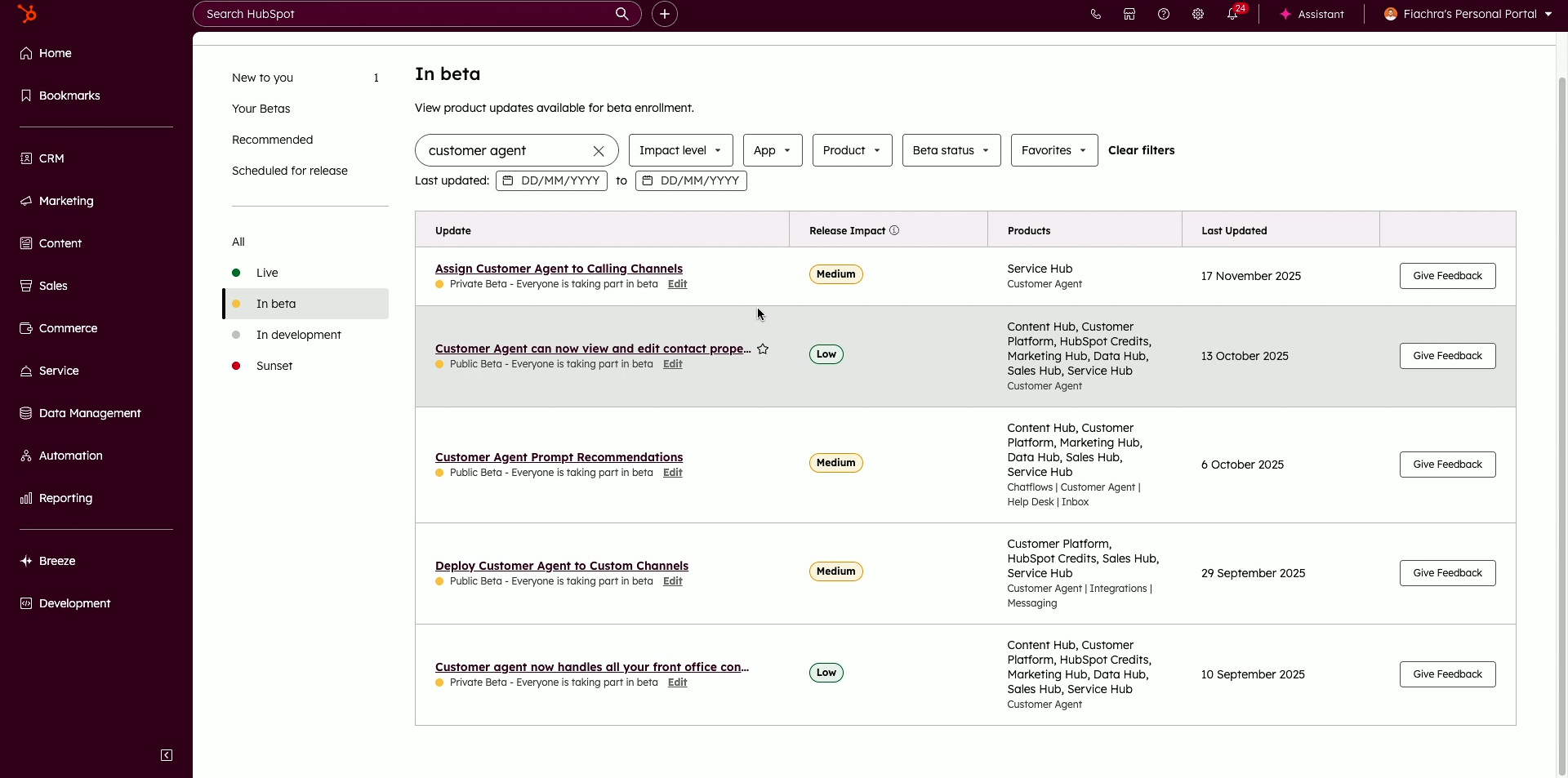This screenshot has width=1568, height=778.
Task: Clear the customer agent search text
Action: [599, 151]
